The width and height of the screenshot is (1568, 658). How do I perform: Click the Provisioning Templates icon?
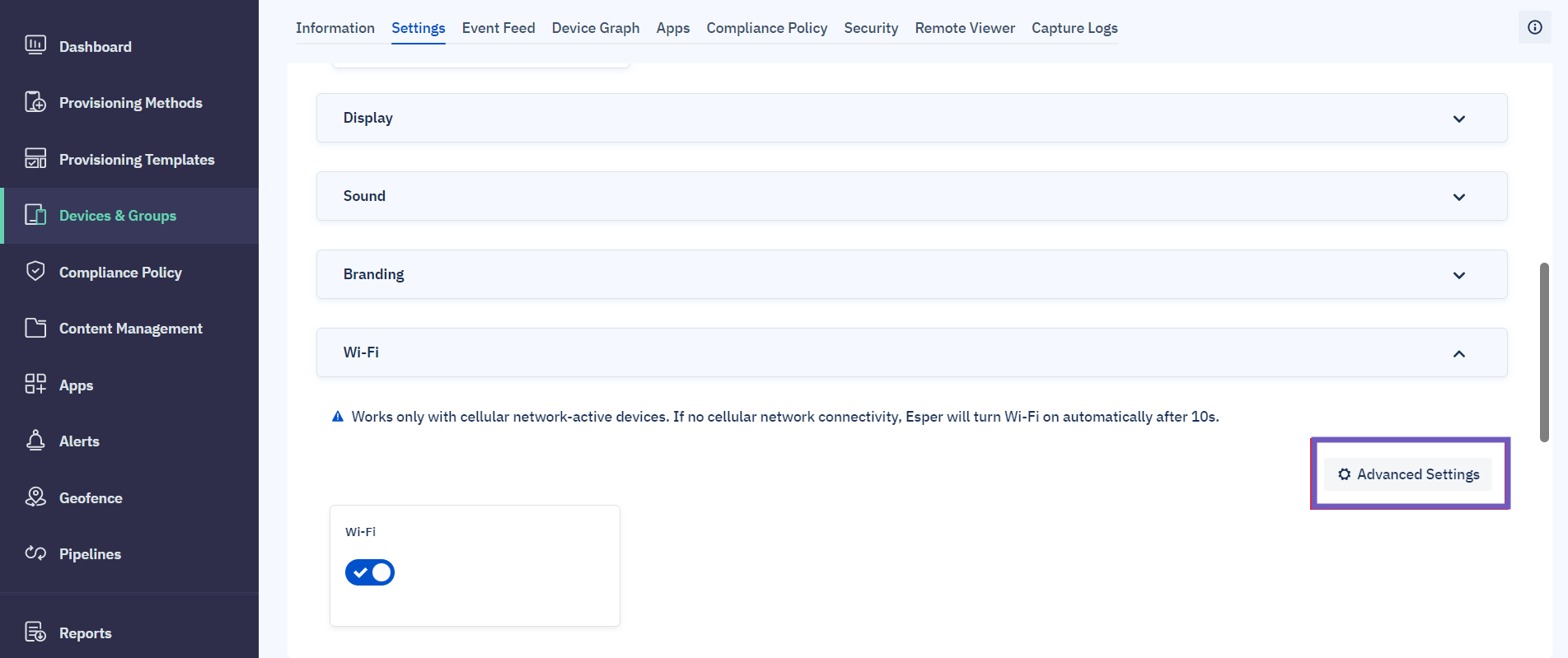tap(35, 158)
